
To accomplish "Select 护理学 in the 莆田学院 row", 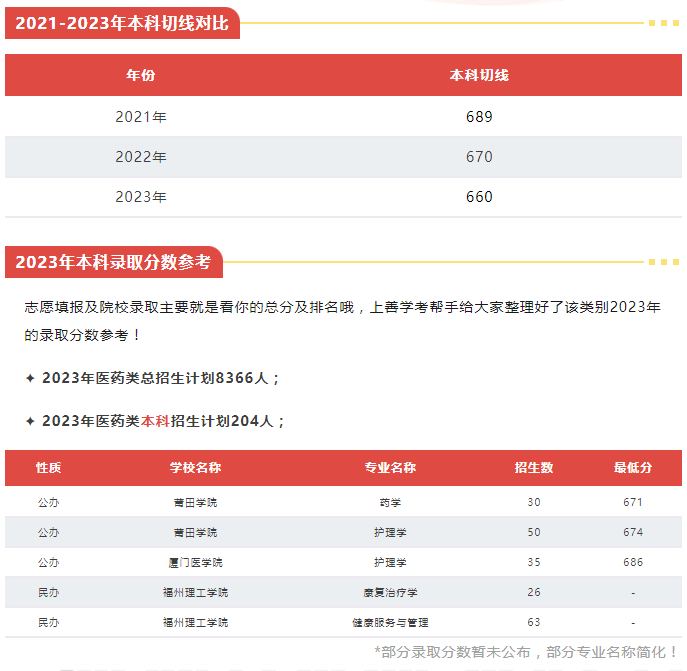I will pos(390,532).
